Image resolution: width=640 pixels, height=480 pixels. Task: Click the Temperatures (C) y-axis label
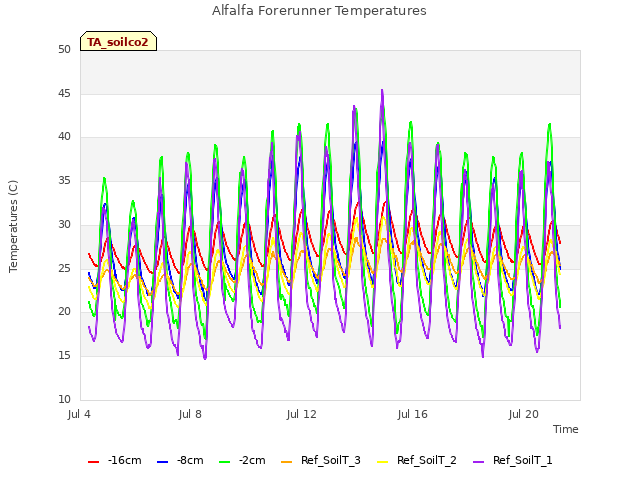tap(13, 226)
